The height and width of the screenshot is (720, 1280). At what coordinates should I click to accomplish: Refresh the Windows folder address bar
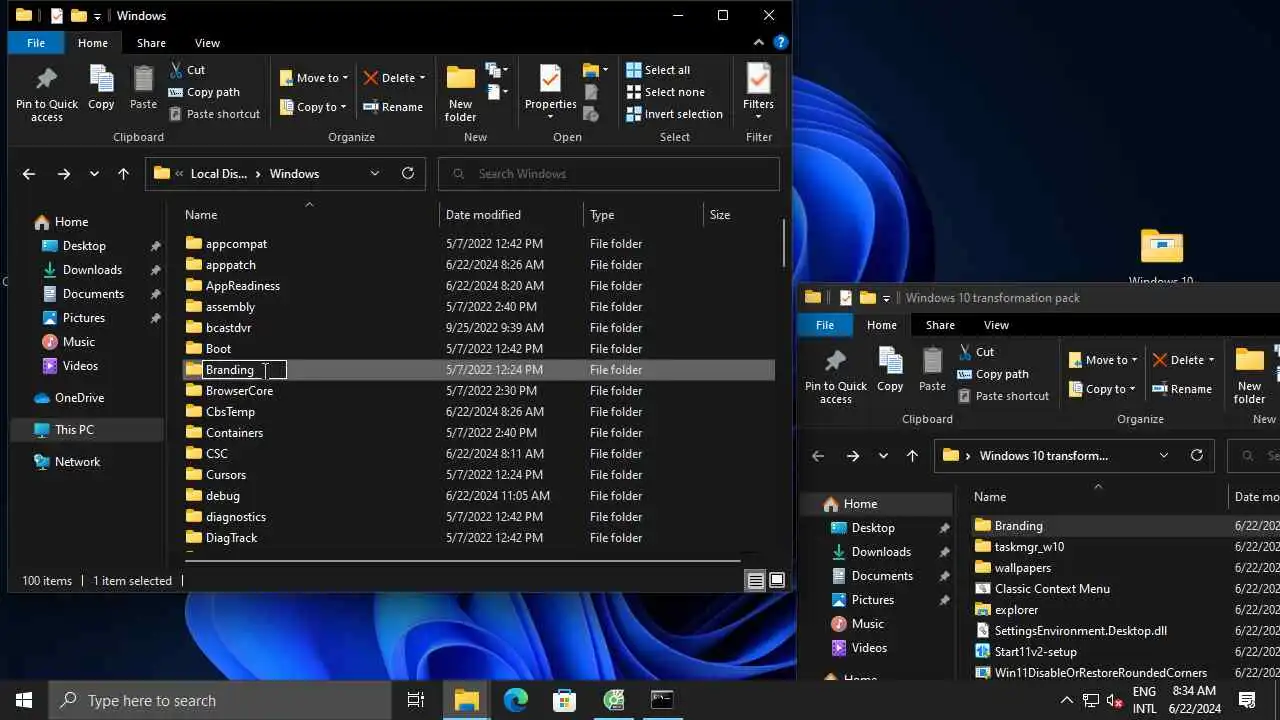[x=408, y=173]
